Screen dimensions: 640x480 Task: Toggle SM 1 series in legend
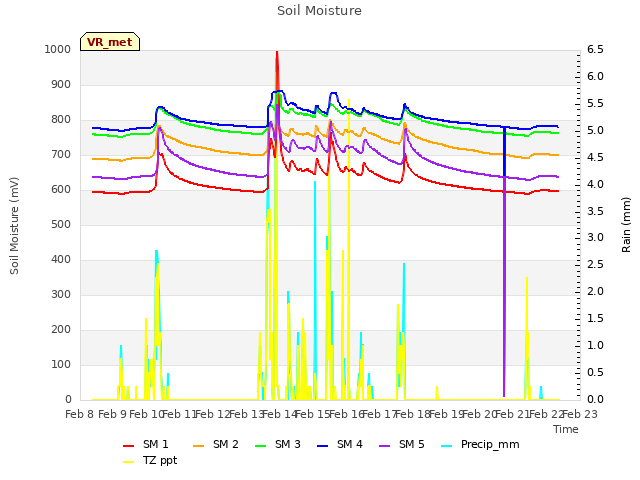click(x=146, y=444)
